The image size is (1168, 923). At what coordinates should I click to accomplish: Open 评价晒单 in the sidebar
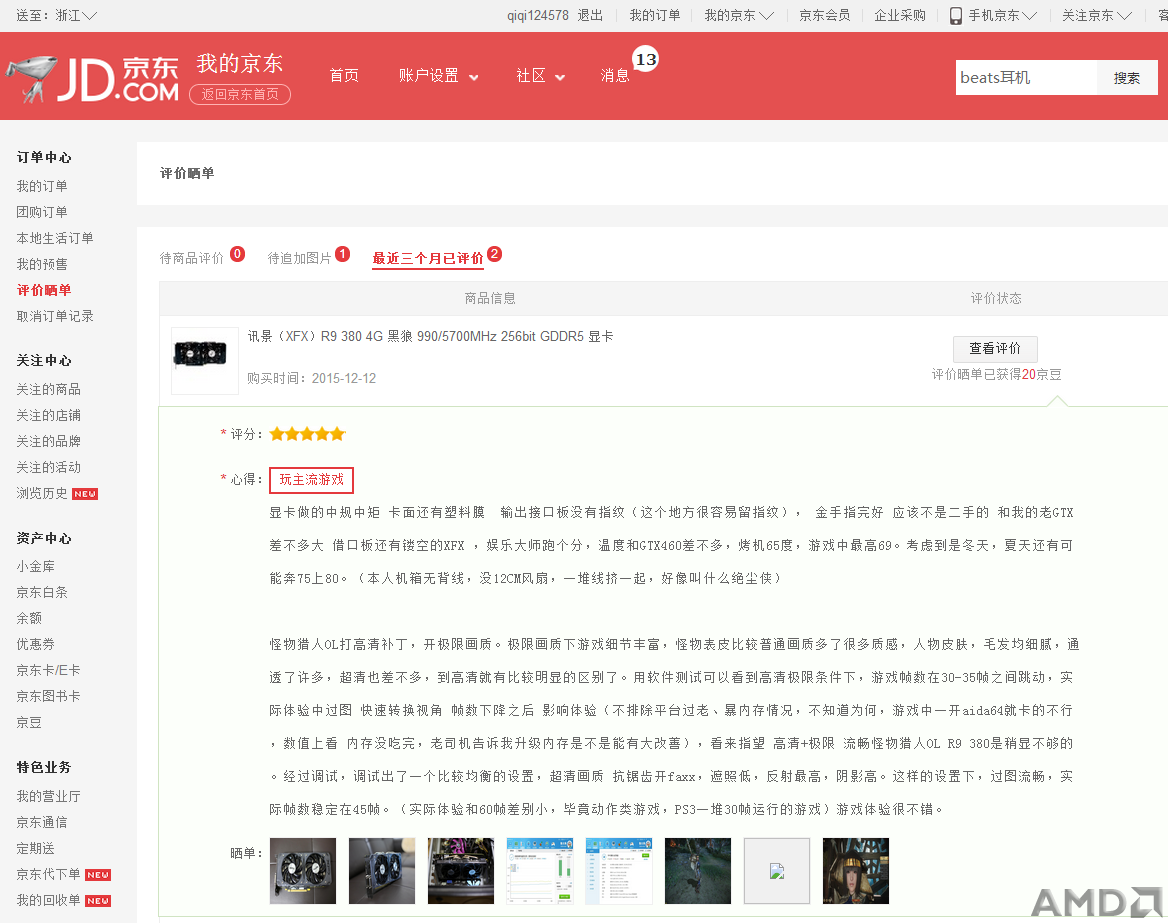coord(44,291)
